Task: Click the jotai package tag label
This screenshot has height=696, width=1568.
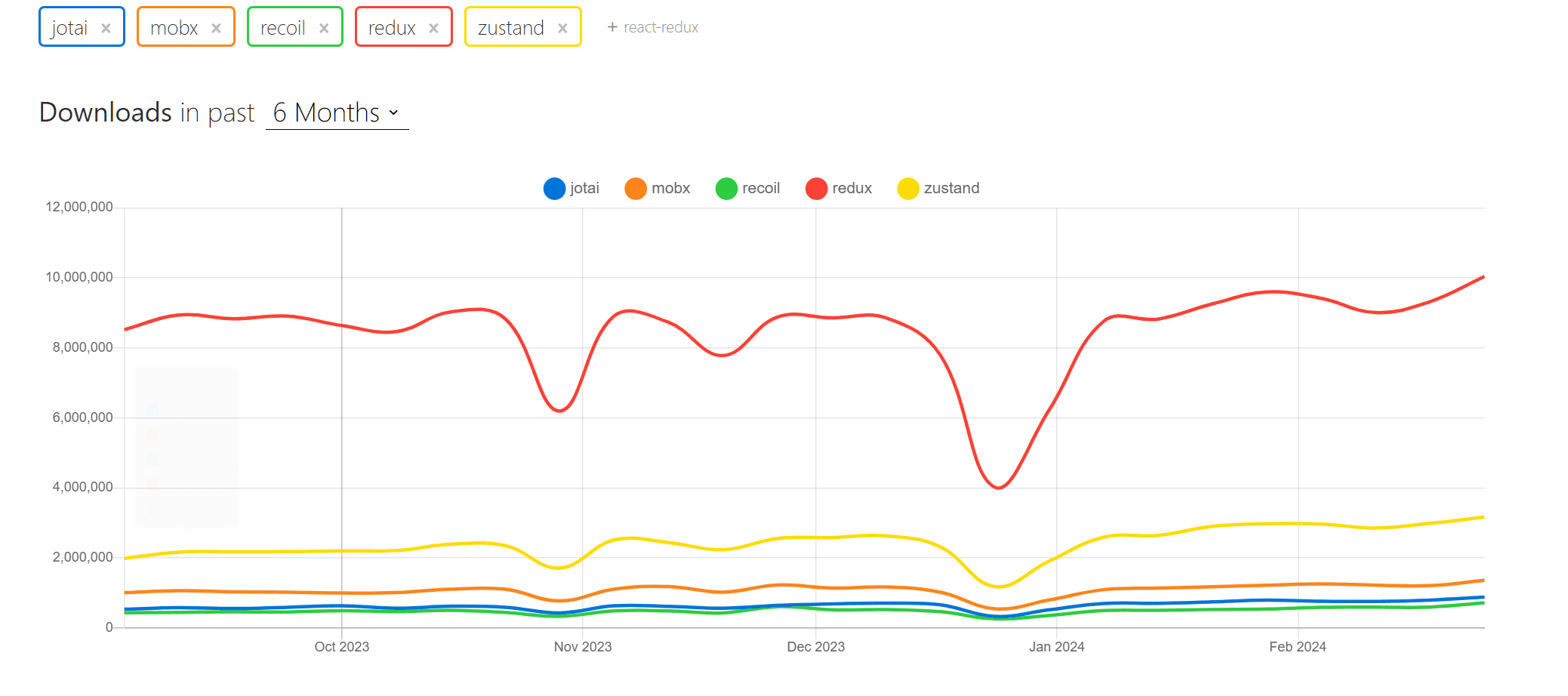Action: tap(69, 28)
